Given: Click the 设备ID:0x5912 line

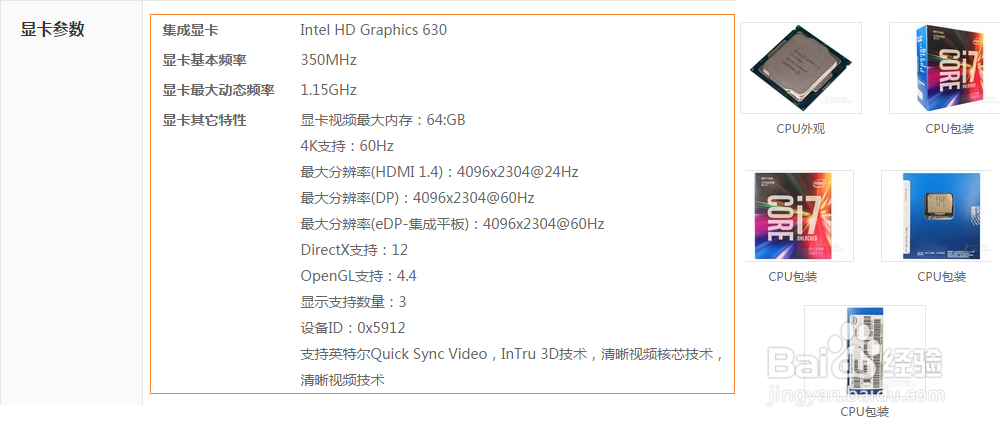Looking at the screenshot, I should point(353,328).
